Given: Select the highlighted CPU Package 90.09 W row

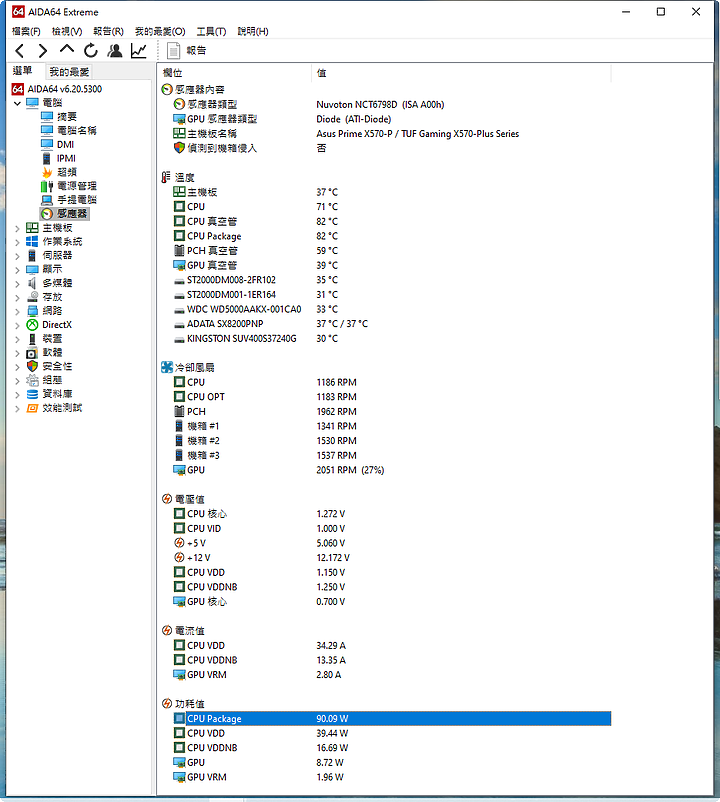Looking at the screenshot, I should coord(392,719).
